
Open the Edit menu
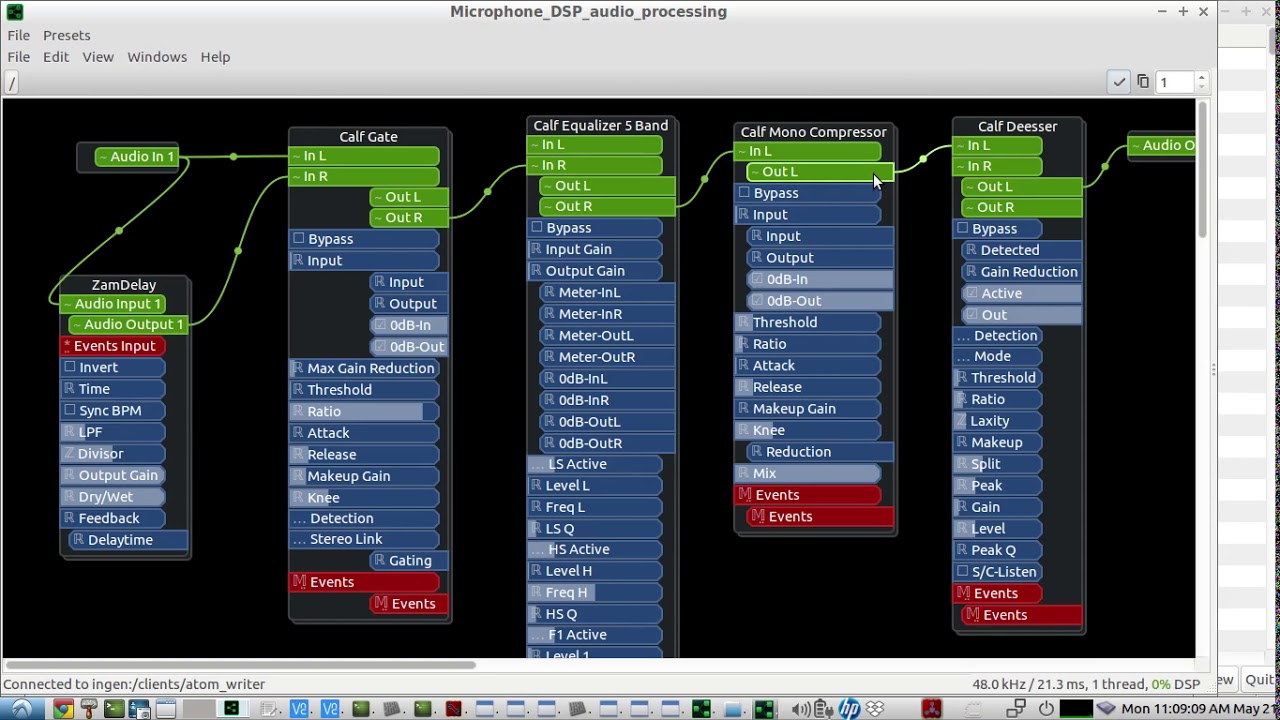point(56,57)
